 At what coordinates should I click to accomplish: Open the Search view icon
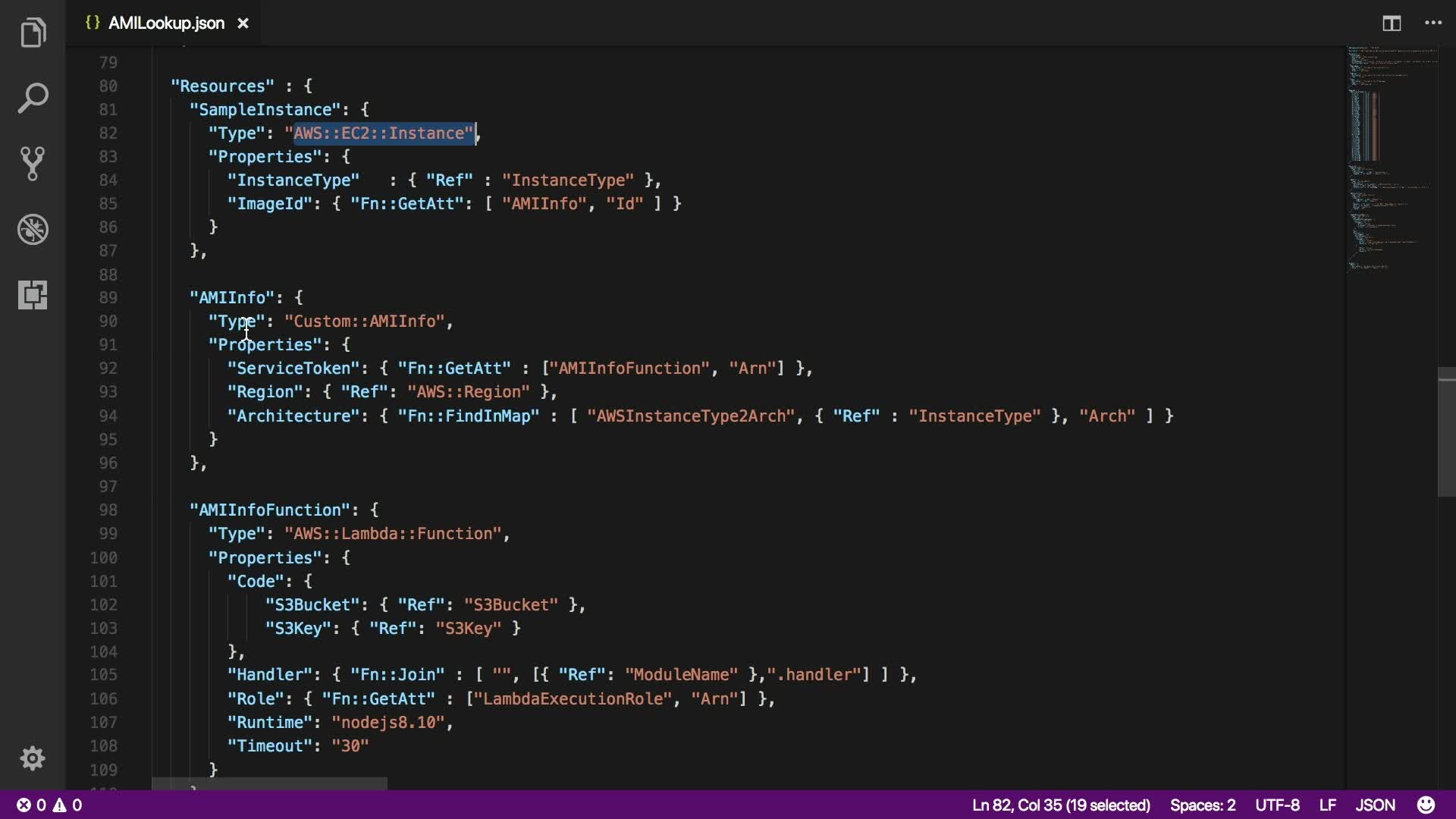tap(33, 98)
